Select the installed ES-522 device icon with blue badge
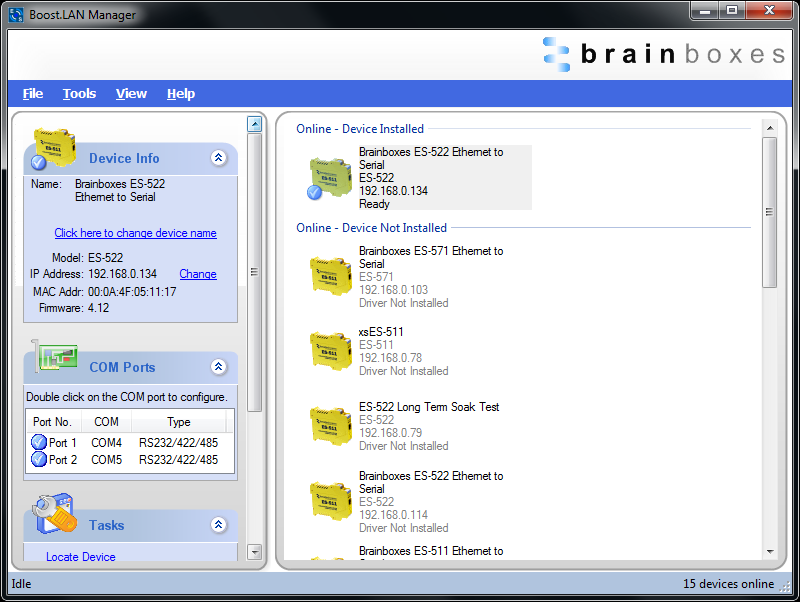 (x=329, y=177)
